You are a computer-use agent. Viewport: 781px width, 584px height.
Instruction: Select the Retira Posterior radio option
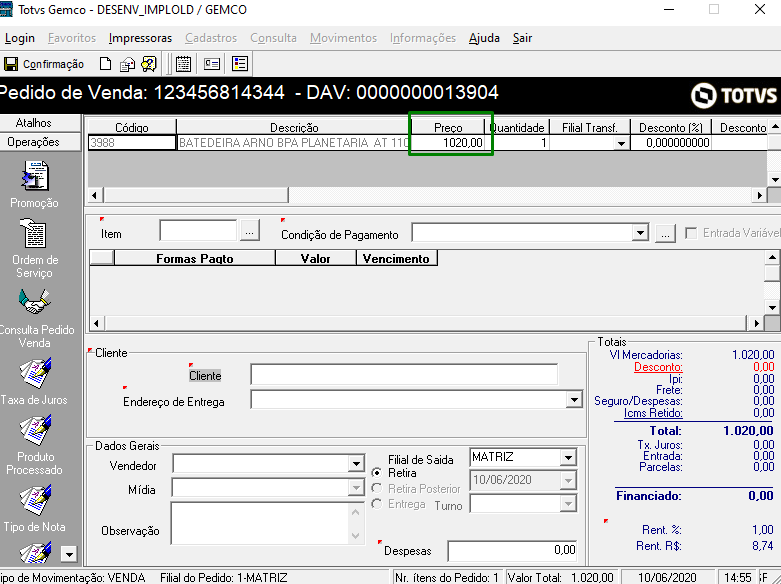pyautogui.click(x=377, y=488)
